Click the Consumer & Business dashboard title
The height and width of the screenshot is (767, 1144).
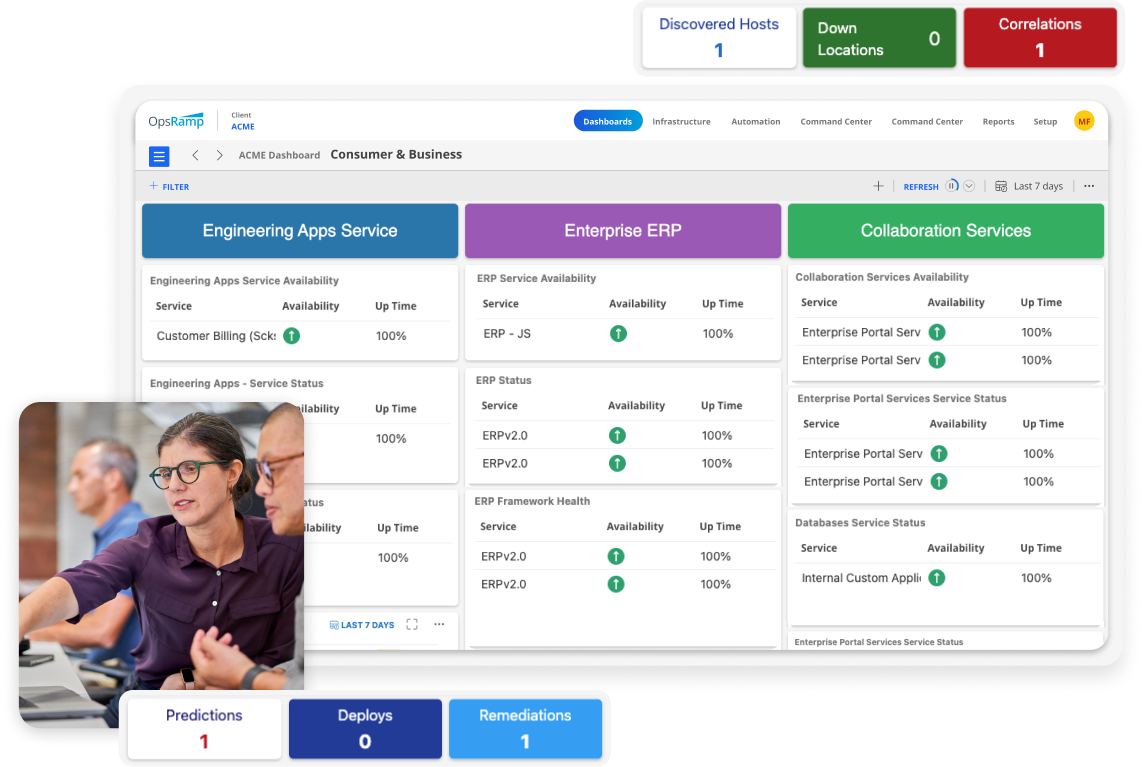click(x=396, y=155)
